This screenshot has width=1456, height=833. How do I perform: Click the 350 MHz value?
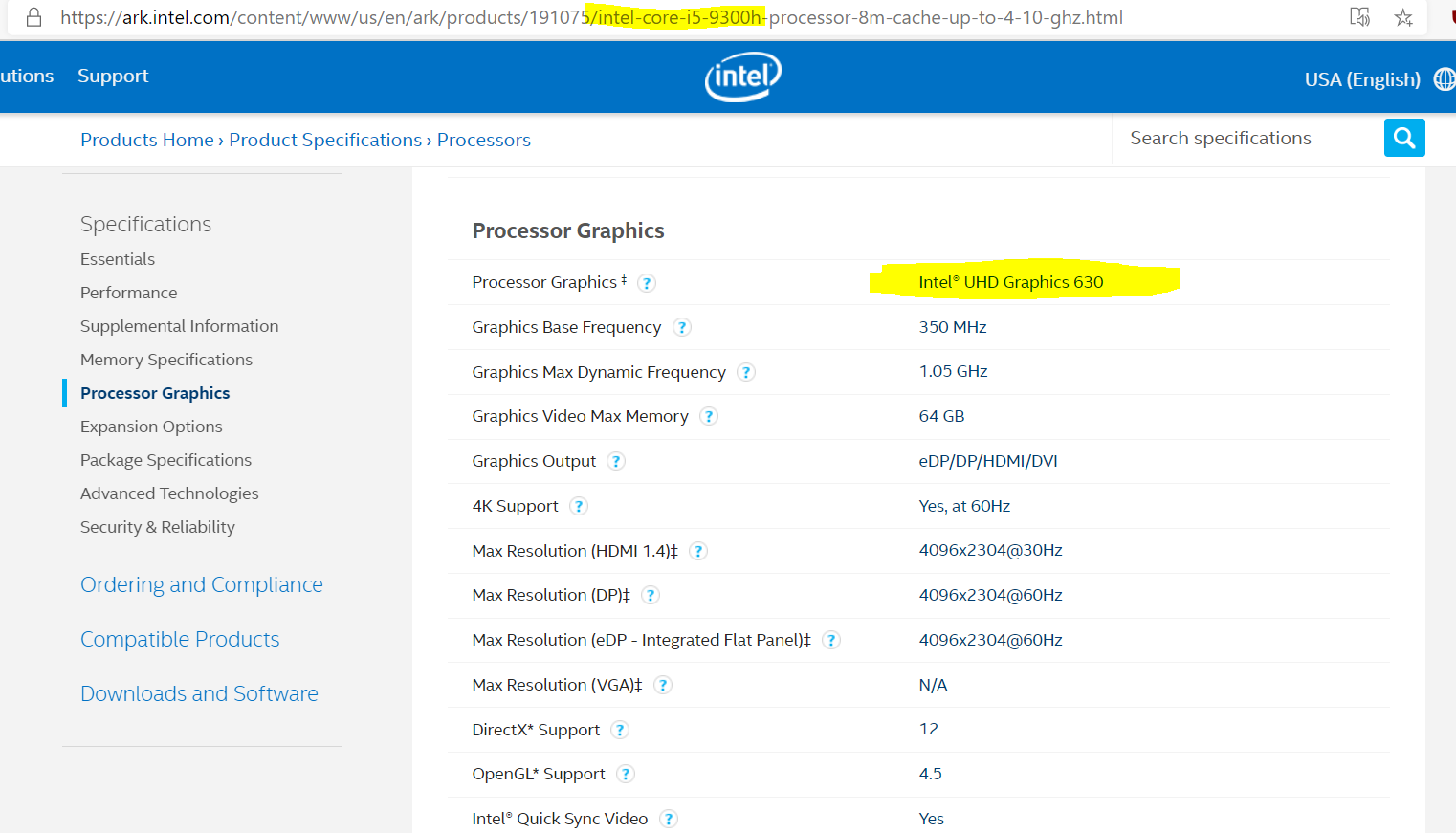[953, 327]
